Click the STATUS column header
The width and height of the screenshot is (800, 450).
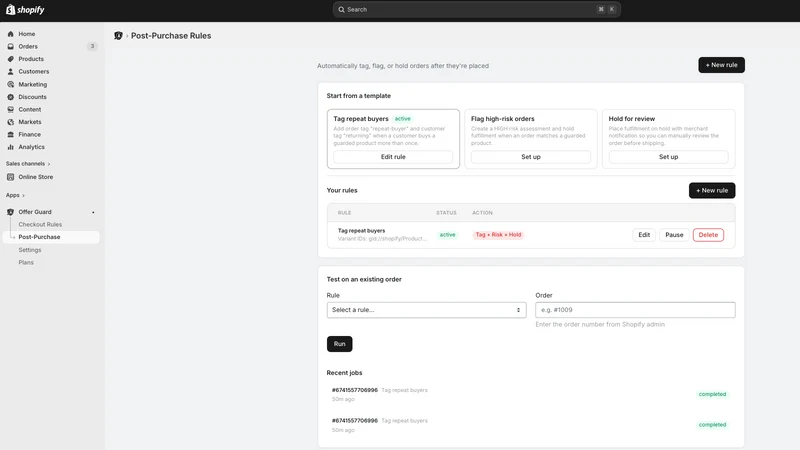pos(446,213)
